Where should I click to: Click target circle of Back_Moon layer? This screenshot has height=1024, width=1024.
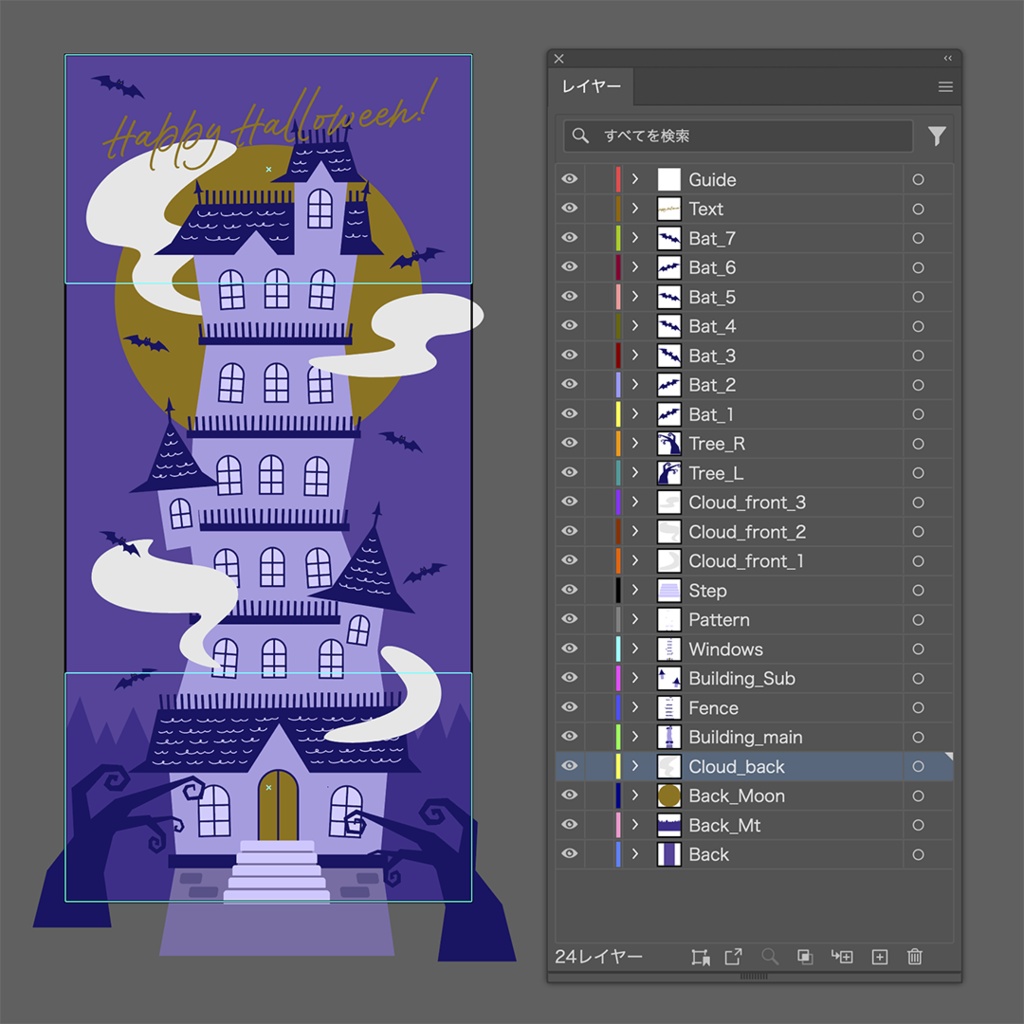[x=918, y=796]
